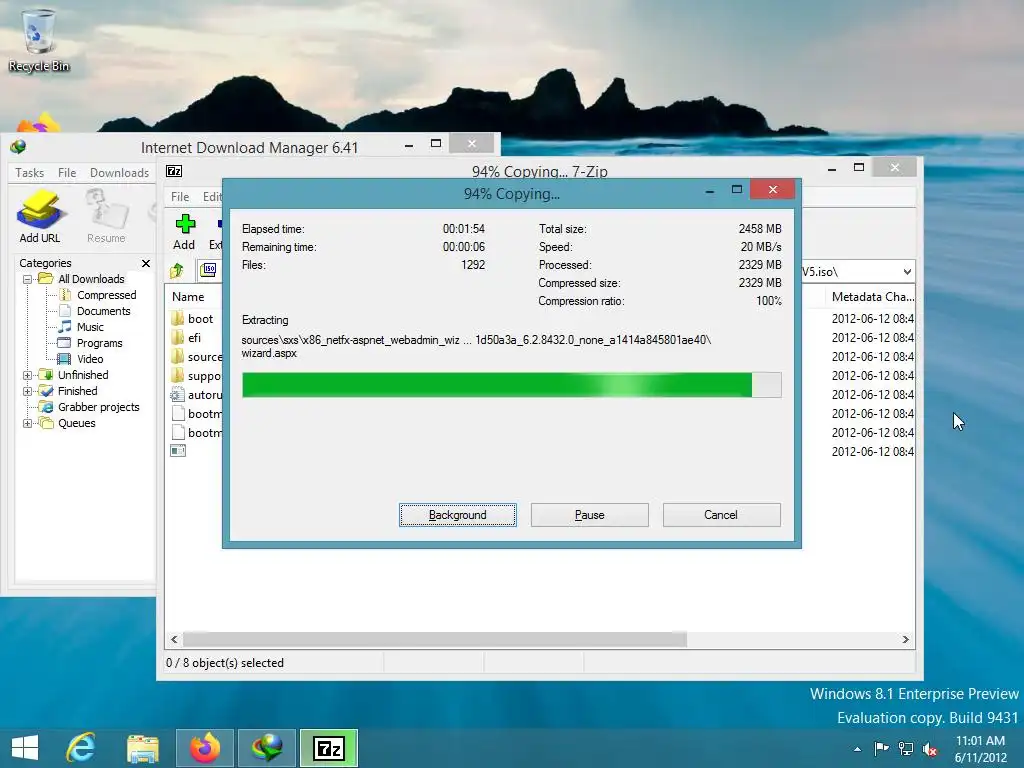
Task: Click the ISO file icon beside address bar
Action: [208, 270]
